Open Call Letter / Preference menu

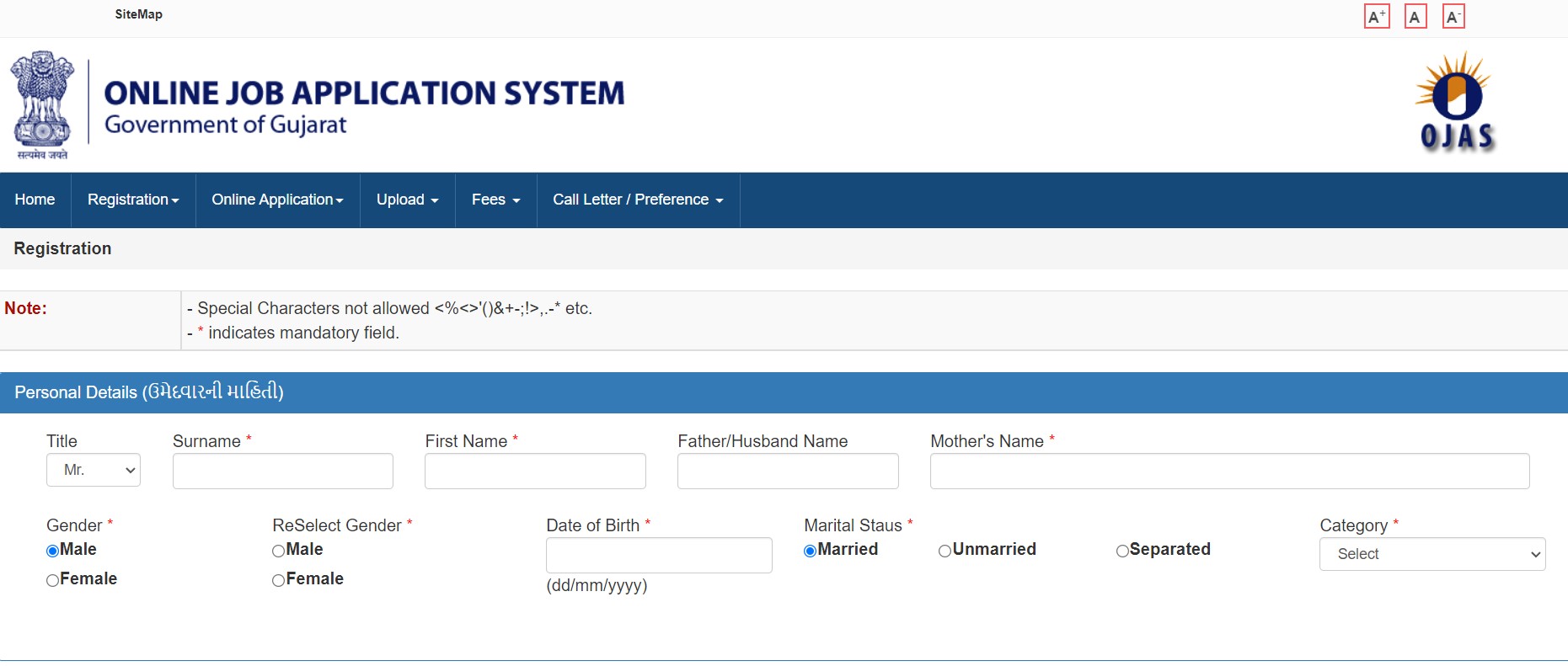click(x=638, y=200)
